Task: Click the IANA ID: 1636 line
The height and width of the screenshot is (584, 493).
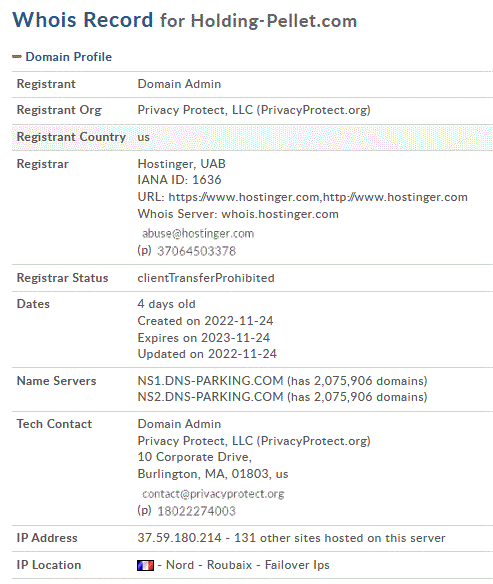Action: point(179,180)
